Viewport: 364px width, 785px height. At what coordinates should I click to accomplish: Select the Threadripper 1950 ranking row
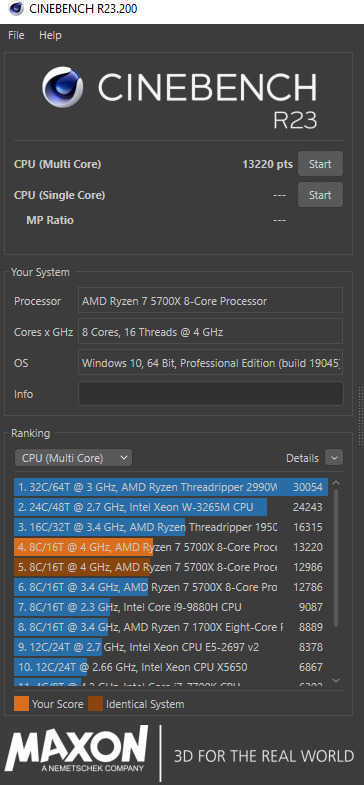pos(171,527)
